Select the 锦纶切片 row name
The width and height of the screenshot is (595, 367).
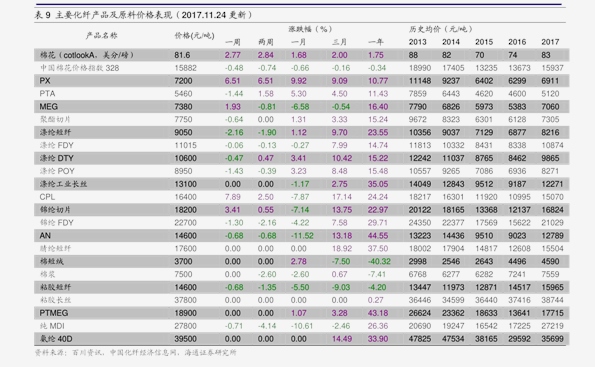pos(55,210)
